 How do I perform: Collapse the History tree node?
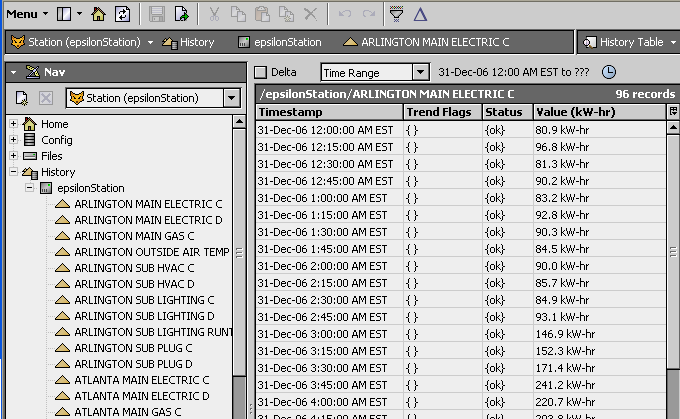pos(14,172)
